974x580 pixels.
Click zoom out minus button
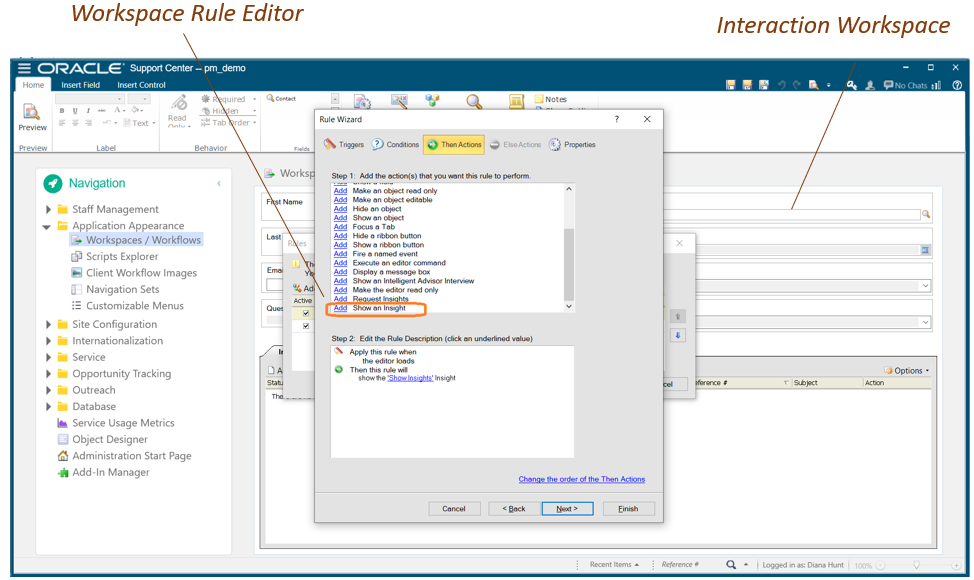pos(880,565)
